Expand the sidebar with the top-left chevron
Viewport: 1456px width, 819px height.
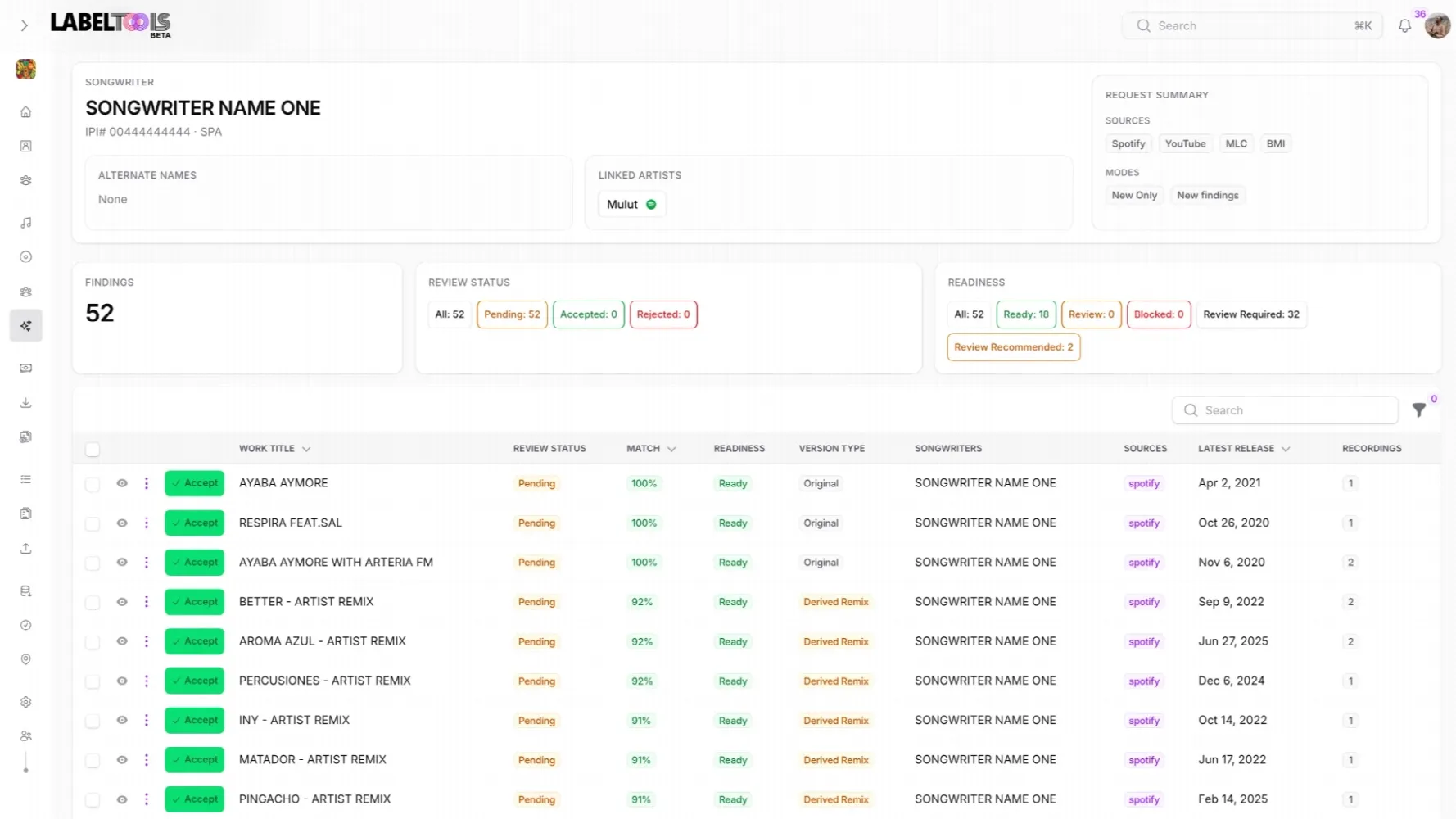[25, 26]
